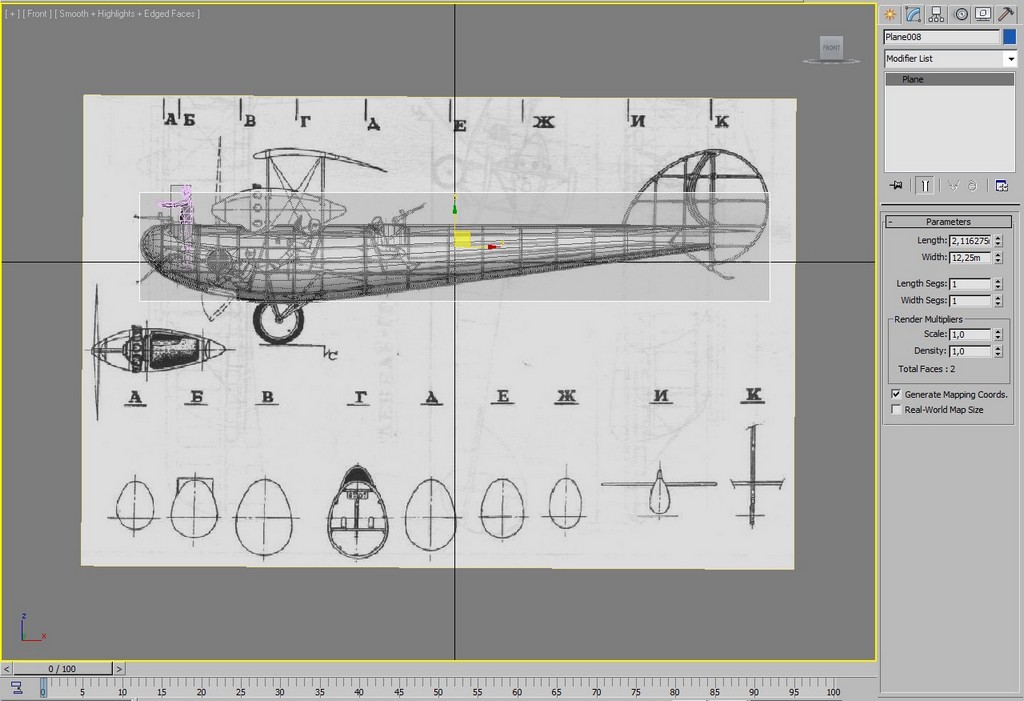Click the time slider 0 / 100 handle

63,669
